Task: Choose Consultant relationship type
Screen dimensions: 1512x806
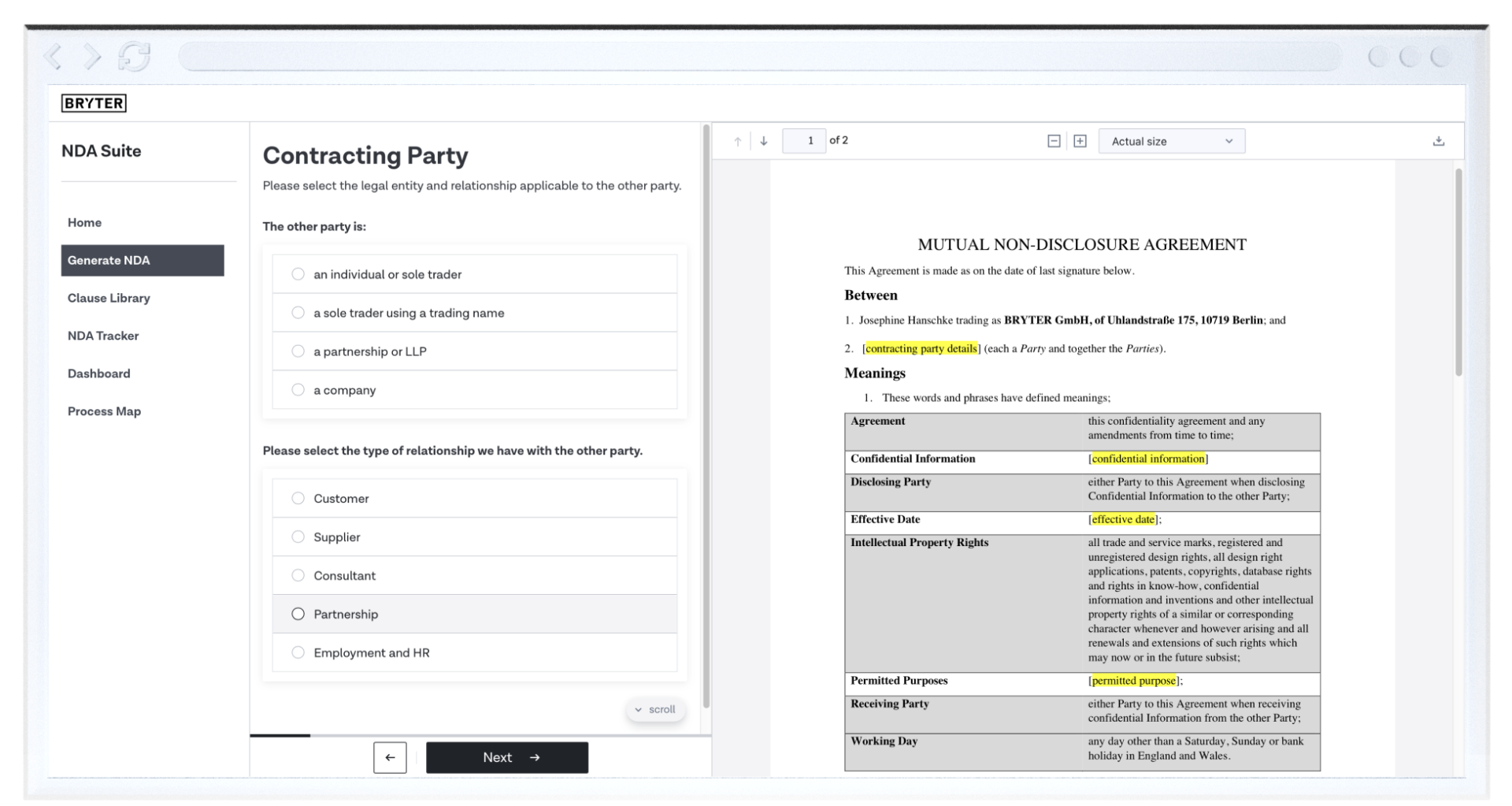Action: pos(475,575)
